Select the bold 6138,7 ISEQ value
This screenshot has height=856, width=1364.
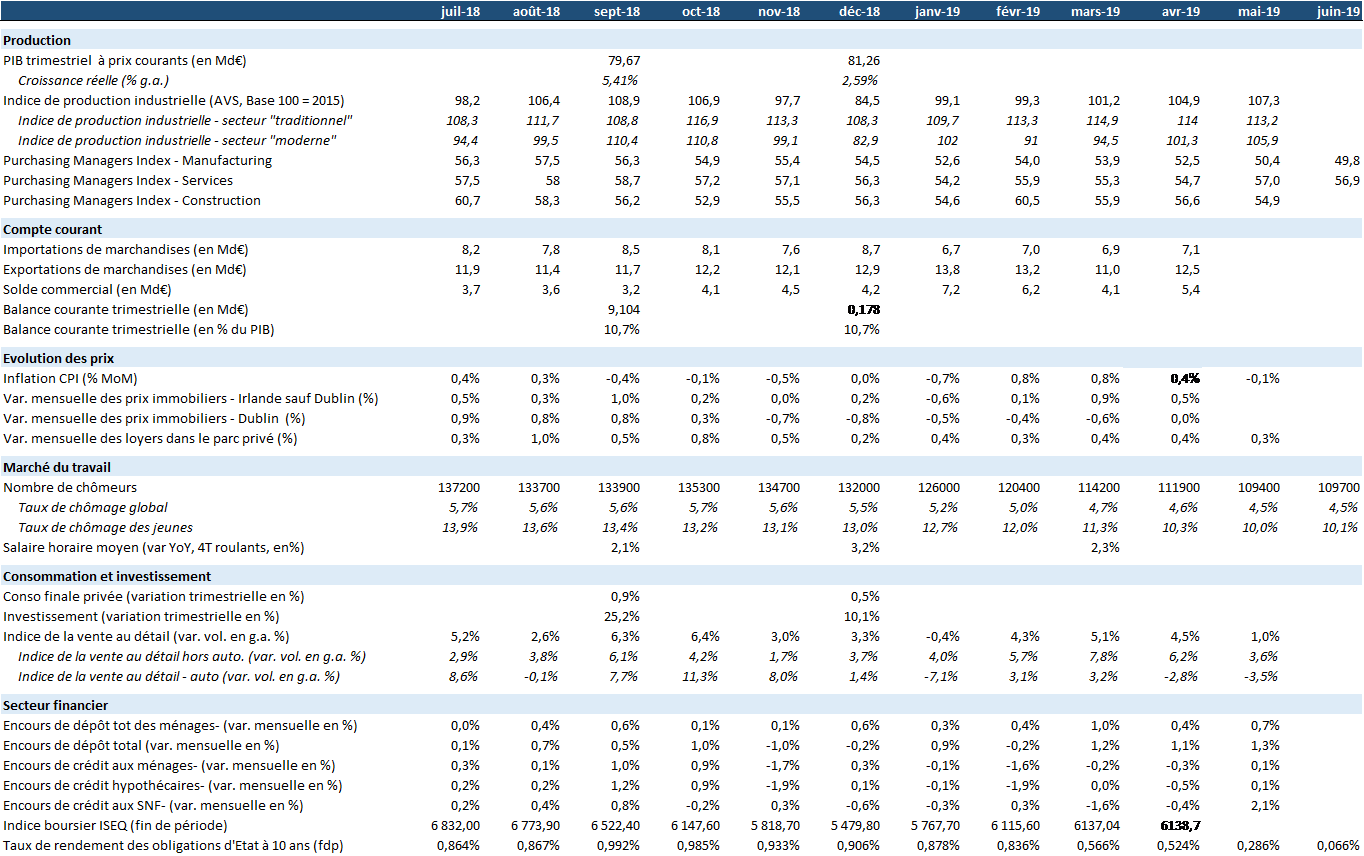1181,825
